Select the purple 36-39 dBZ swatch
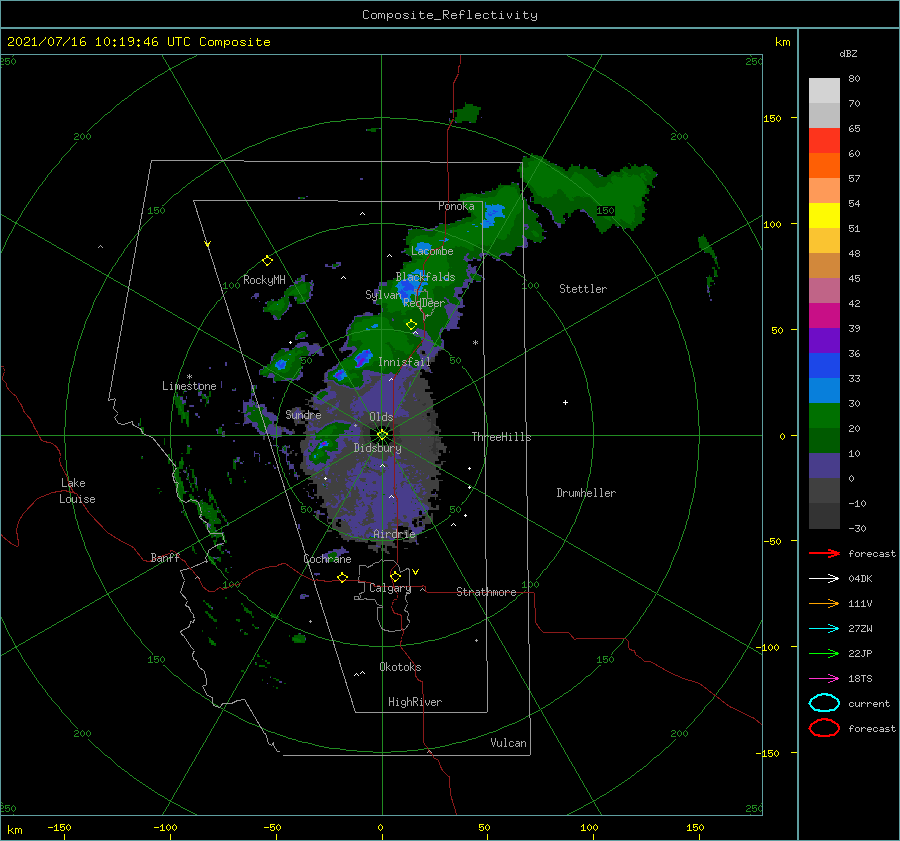Image resolution: width=900 pixels, height=841 pixels. pyautogui.click(x=824, y=341)
